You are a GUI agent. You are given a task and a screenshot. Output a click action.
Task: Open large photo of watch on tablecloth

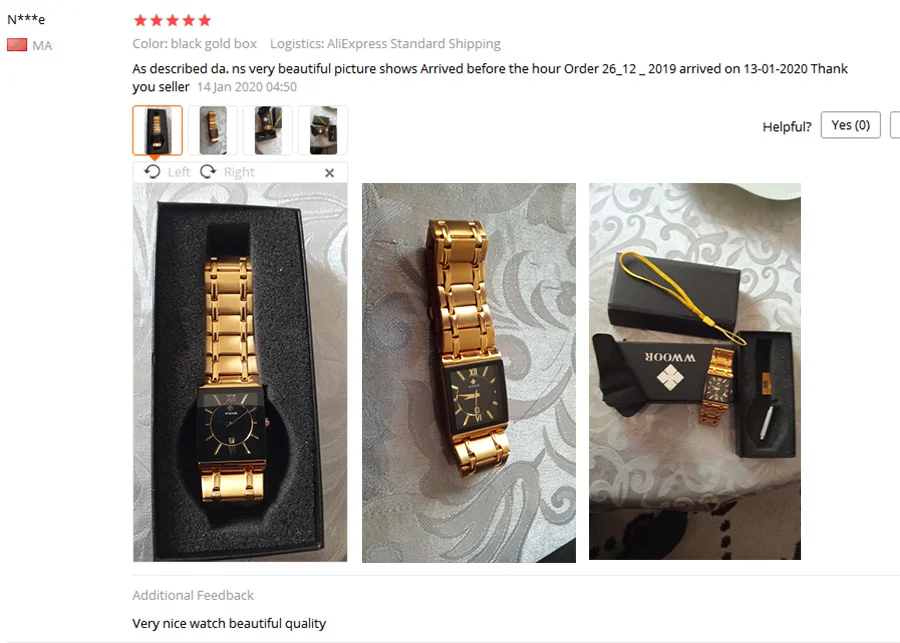(x=469, y=373)
